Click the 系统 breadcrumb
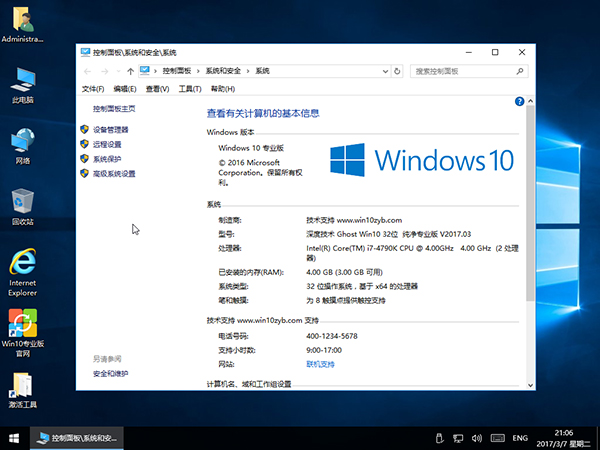The image size is (600, 450). tap(262, 71)
